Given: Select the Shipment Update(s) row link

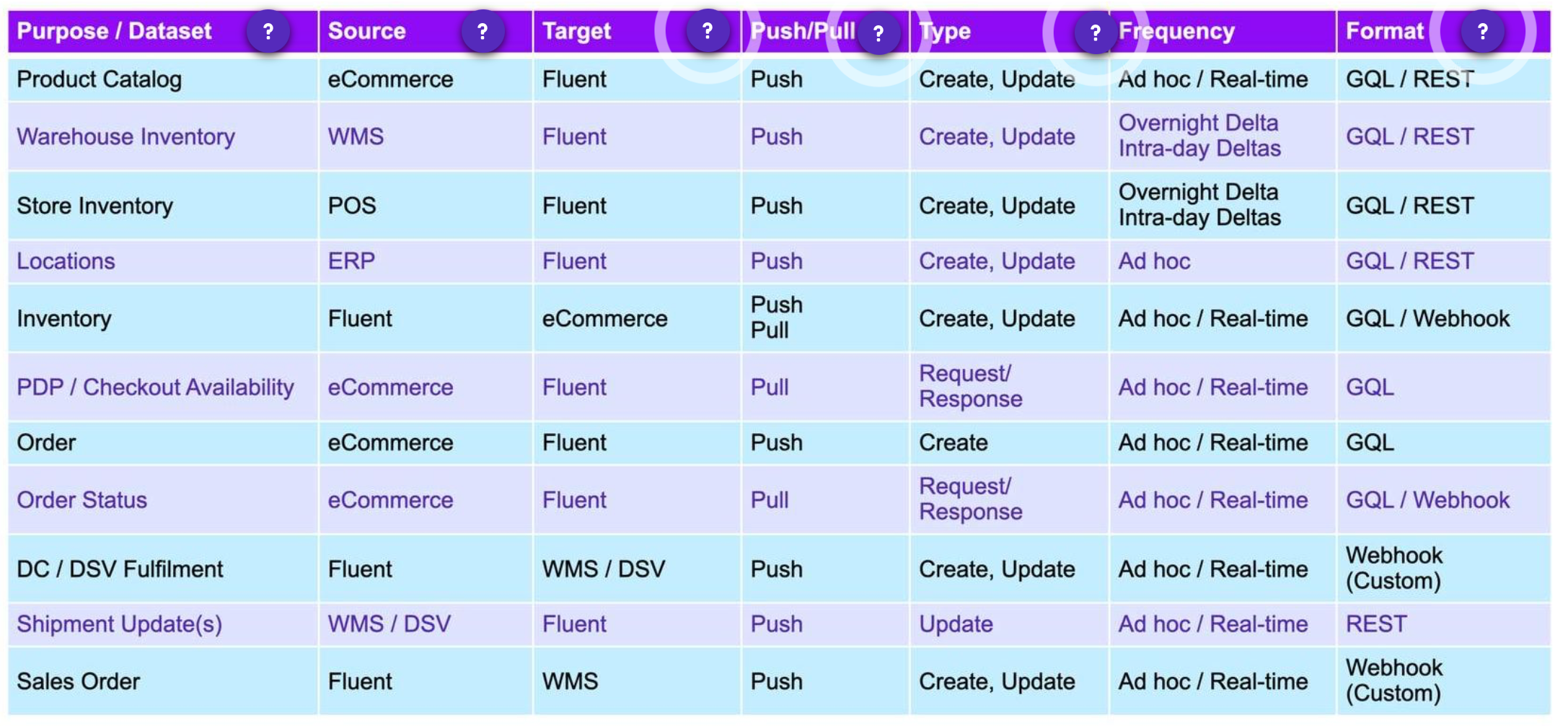Looking at the screenshot, I should pyautogui.click(x=119, y=624).
